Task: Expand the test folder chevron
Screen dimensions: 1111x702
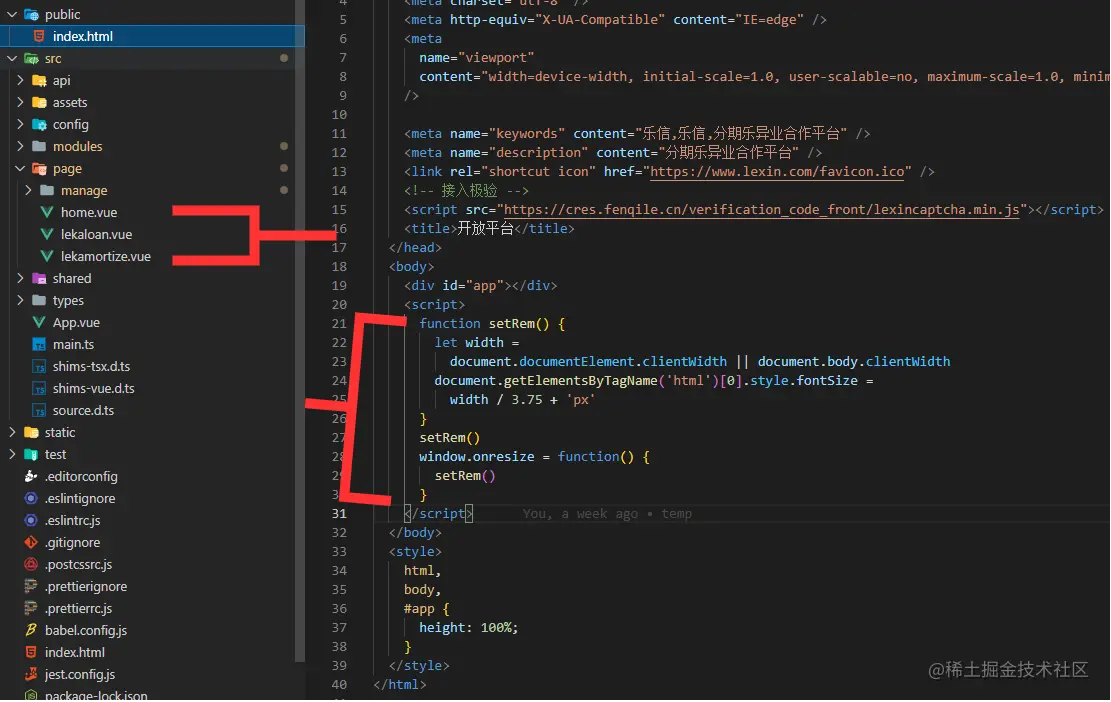Action: [x=12, y=454]
